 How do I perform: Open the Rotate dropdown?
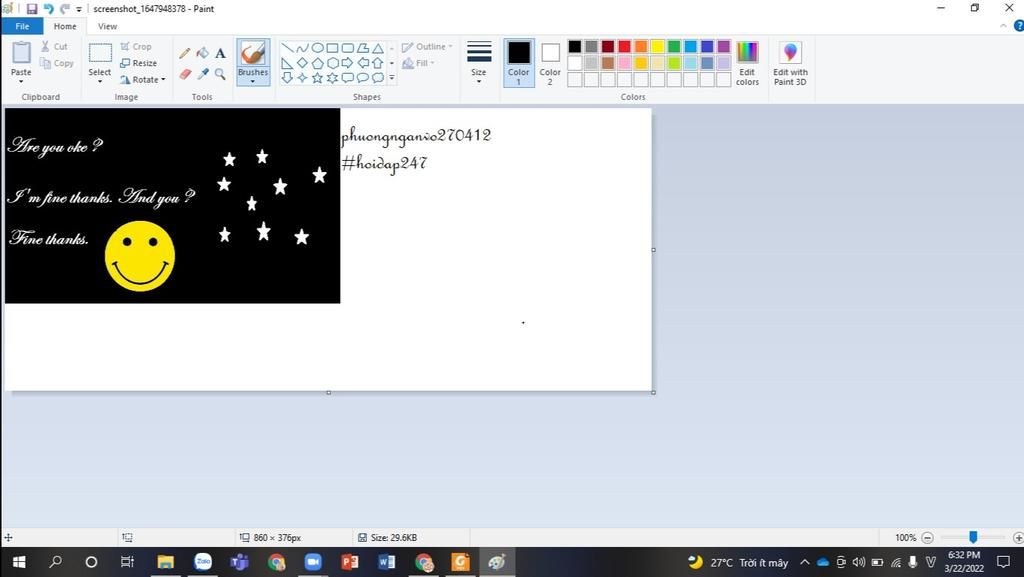142,79
